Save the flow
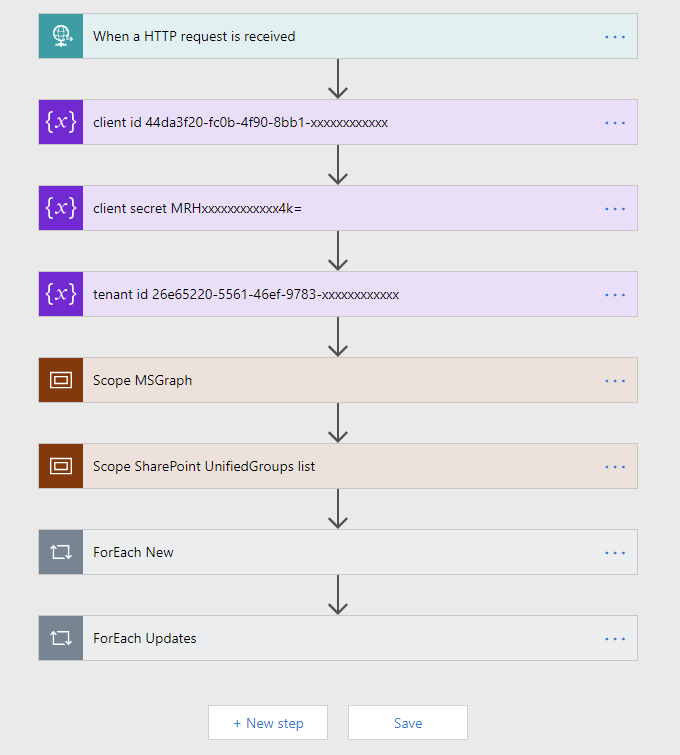This screenshot has width=680, height=755. (408, 723)
